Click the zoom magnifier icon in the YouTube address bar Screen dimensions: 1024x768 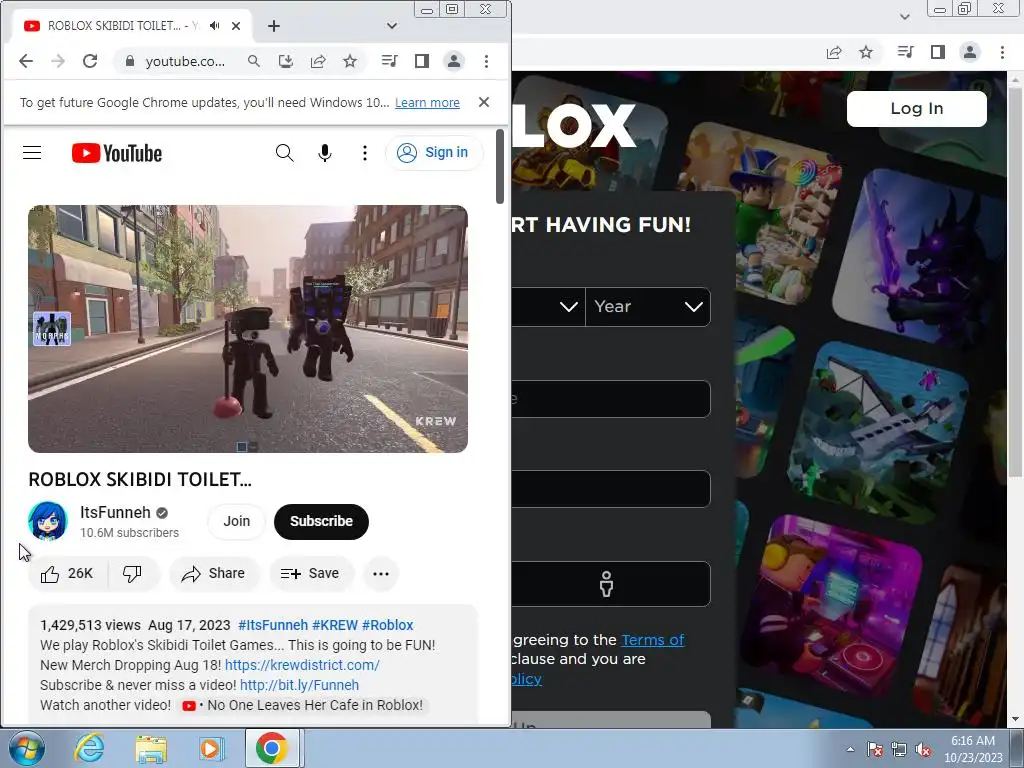[253, 61]
